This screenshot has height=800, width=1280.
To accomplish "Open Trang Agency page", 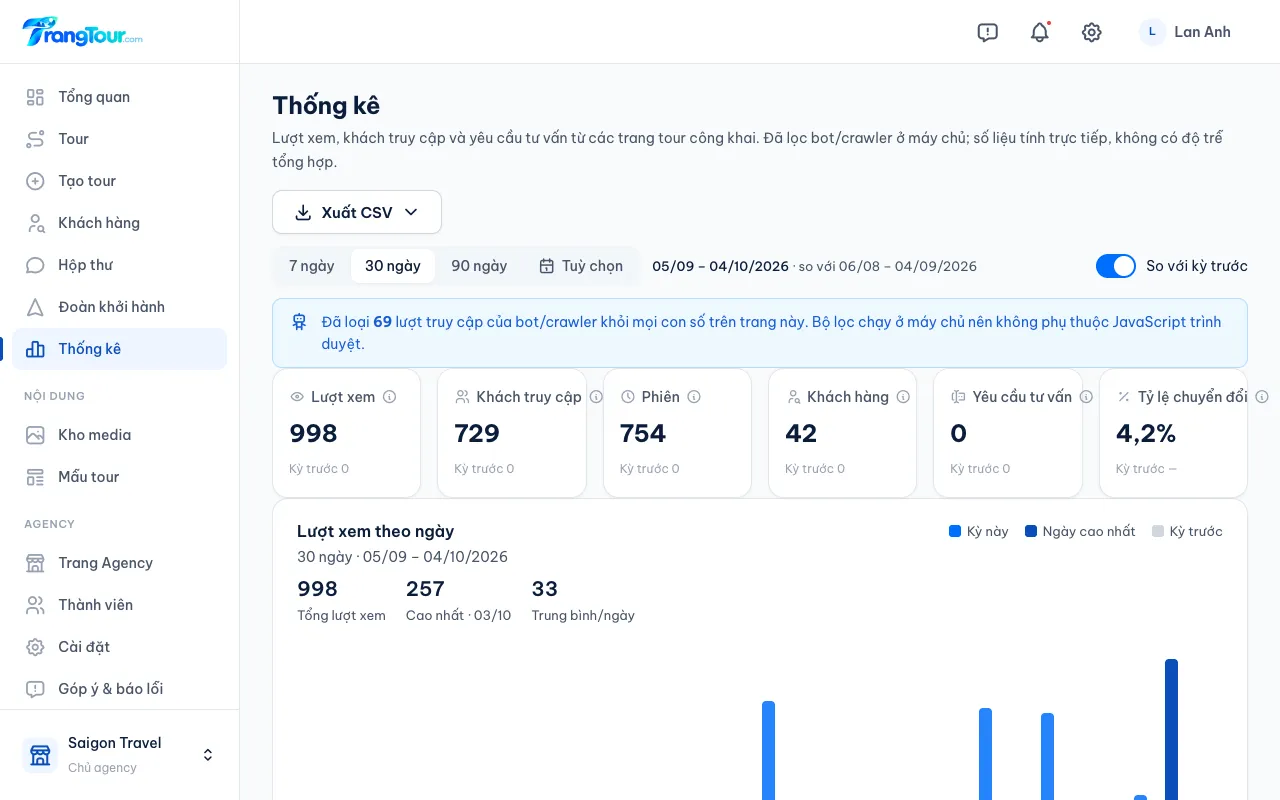I will [120, 563].
